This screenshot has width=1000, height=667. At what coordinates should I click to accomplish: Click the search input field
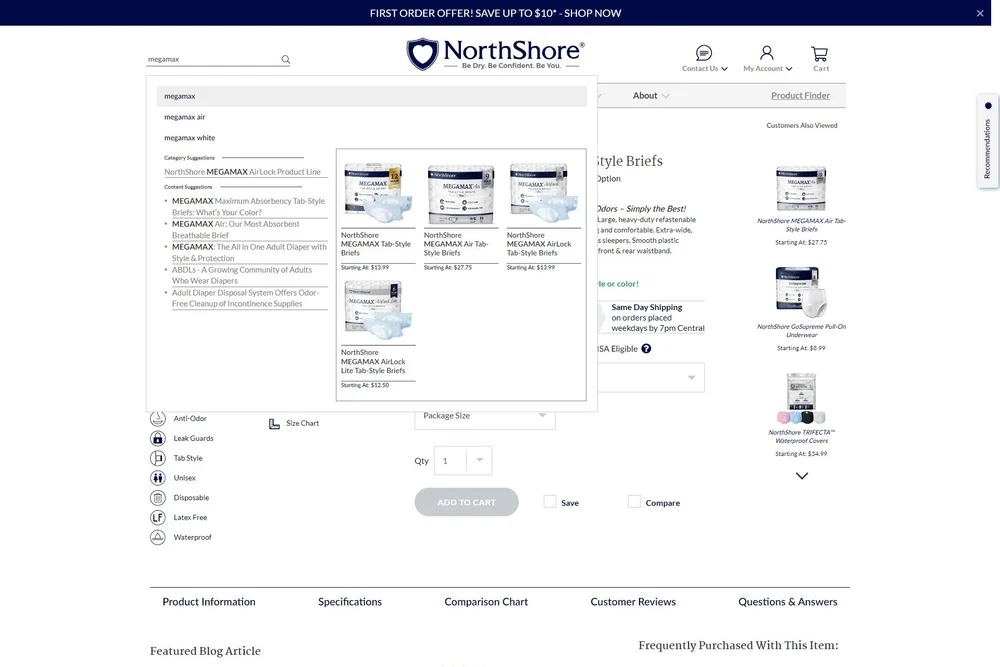(x=213, y=59)
